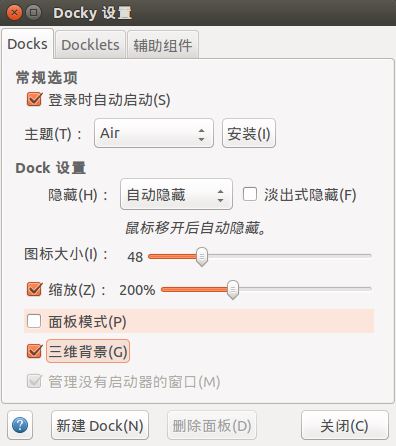The height and width of the screenshot is (446, 396).
Task: Open the 主题 Air theme dropdown
Action: [154, 133]
